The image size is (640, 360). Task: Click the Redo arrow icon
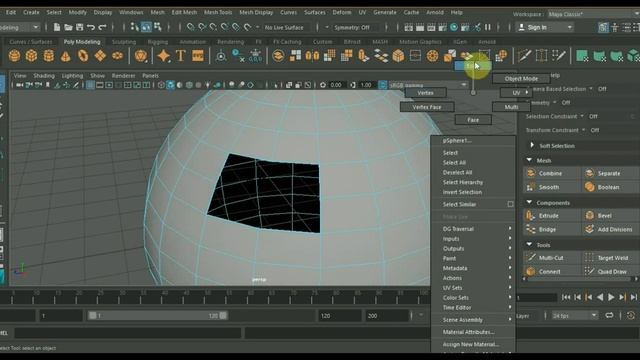tap(102, 27)
